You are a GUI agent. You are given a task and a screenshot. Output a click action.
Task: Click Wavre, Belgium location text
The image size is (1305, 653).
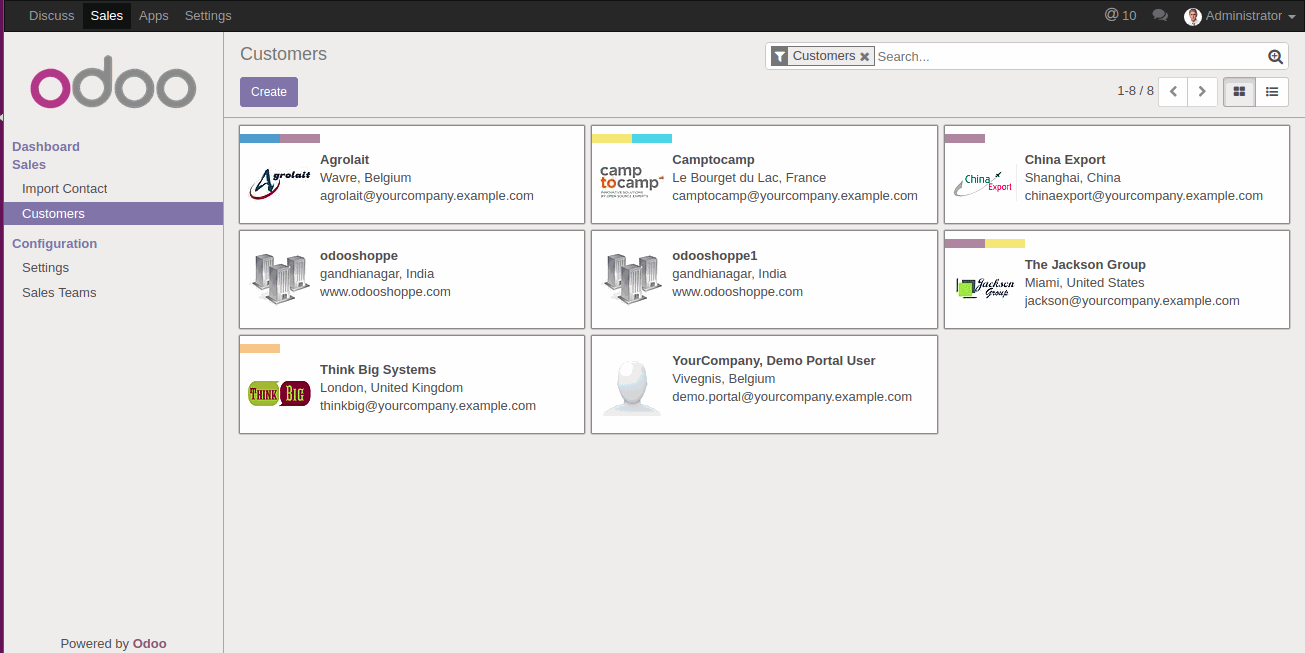pyautogui.click(x=366, y=178)
